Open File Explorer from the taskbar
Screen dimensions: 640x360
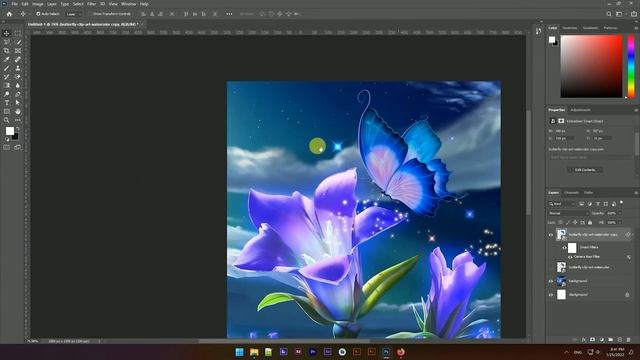tap(254, 352)
